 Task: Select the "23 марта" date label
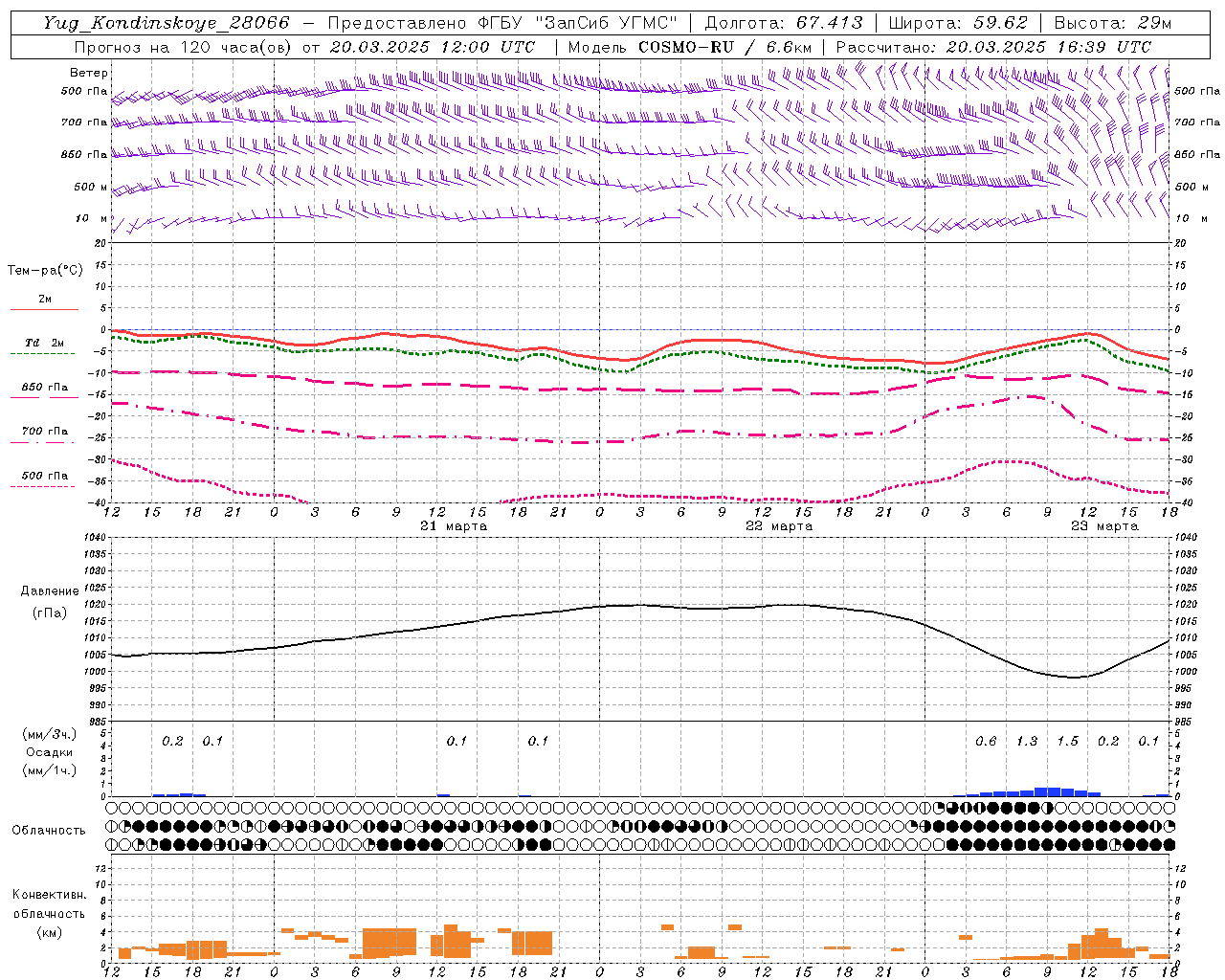click(x=1104, y=526)
